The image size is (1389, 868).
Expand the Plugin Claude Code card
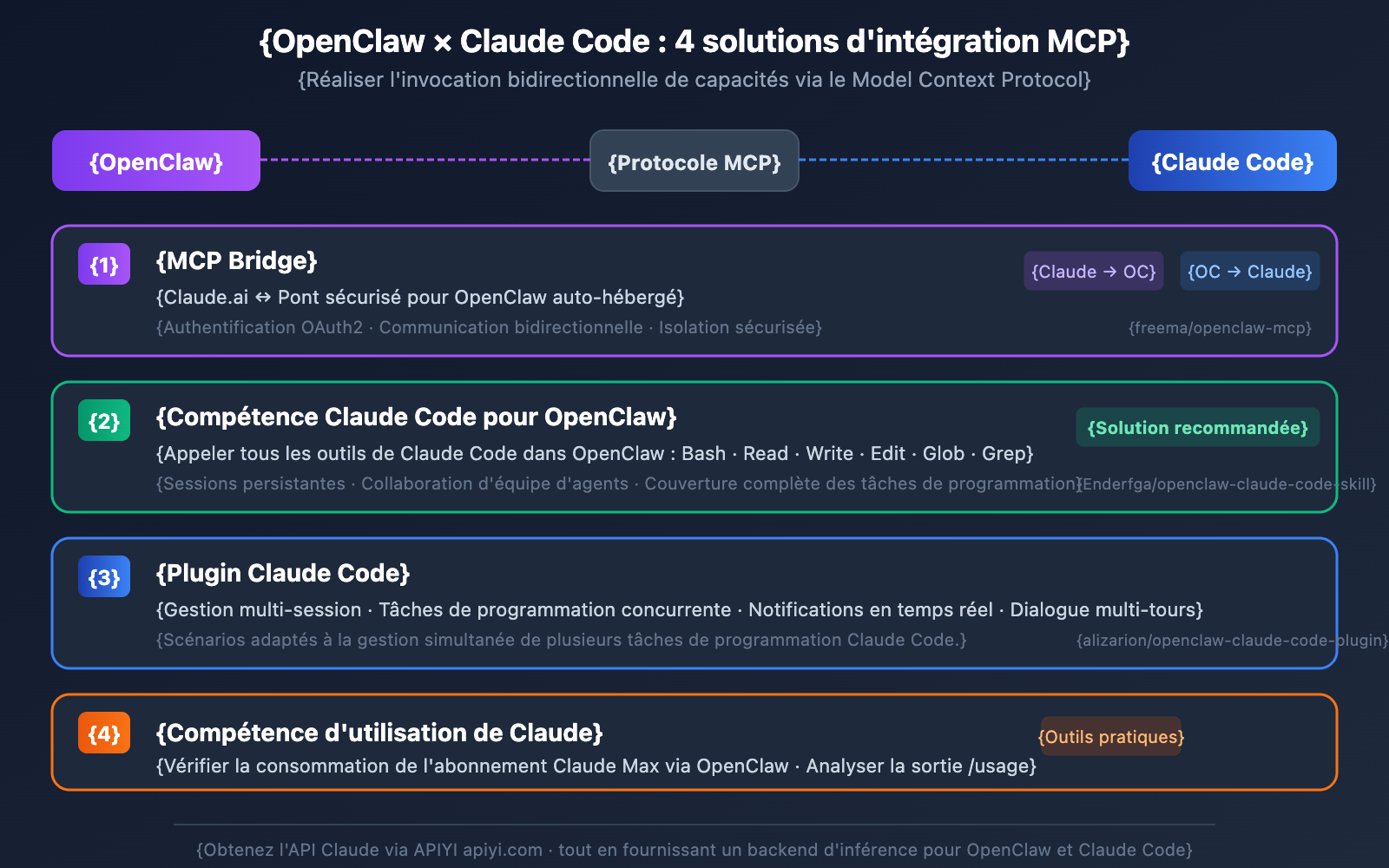tap(694, 603)
